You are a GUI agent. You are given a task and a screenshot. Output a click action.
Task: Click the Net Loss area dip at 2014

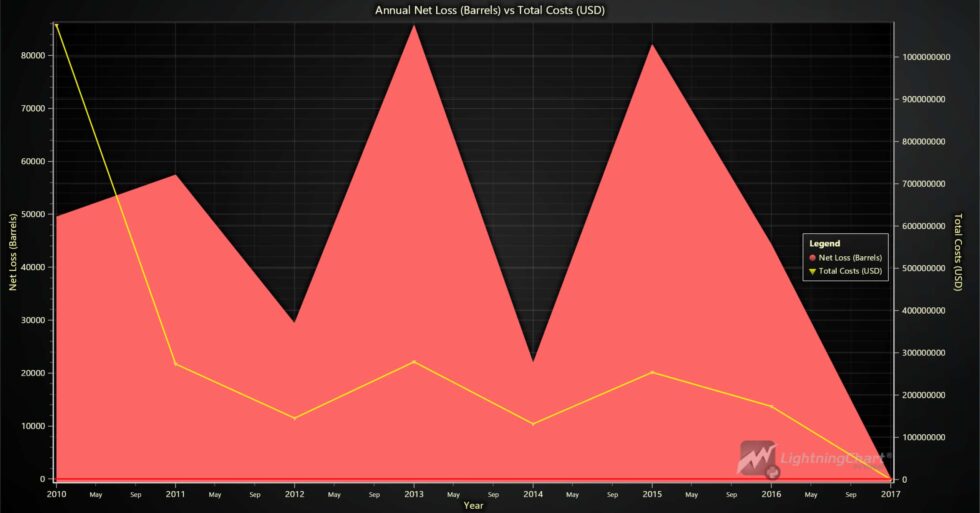(533, 362)
